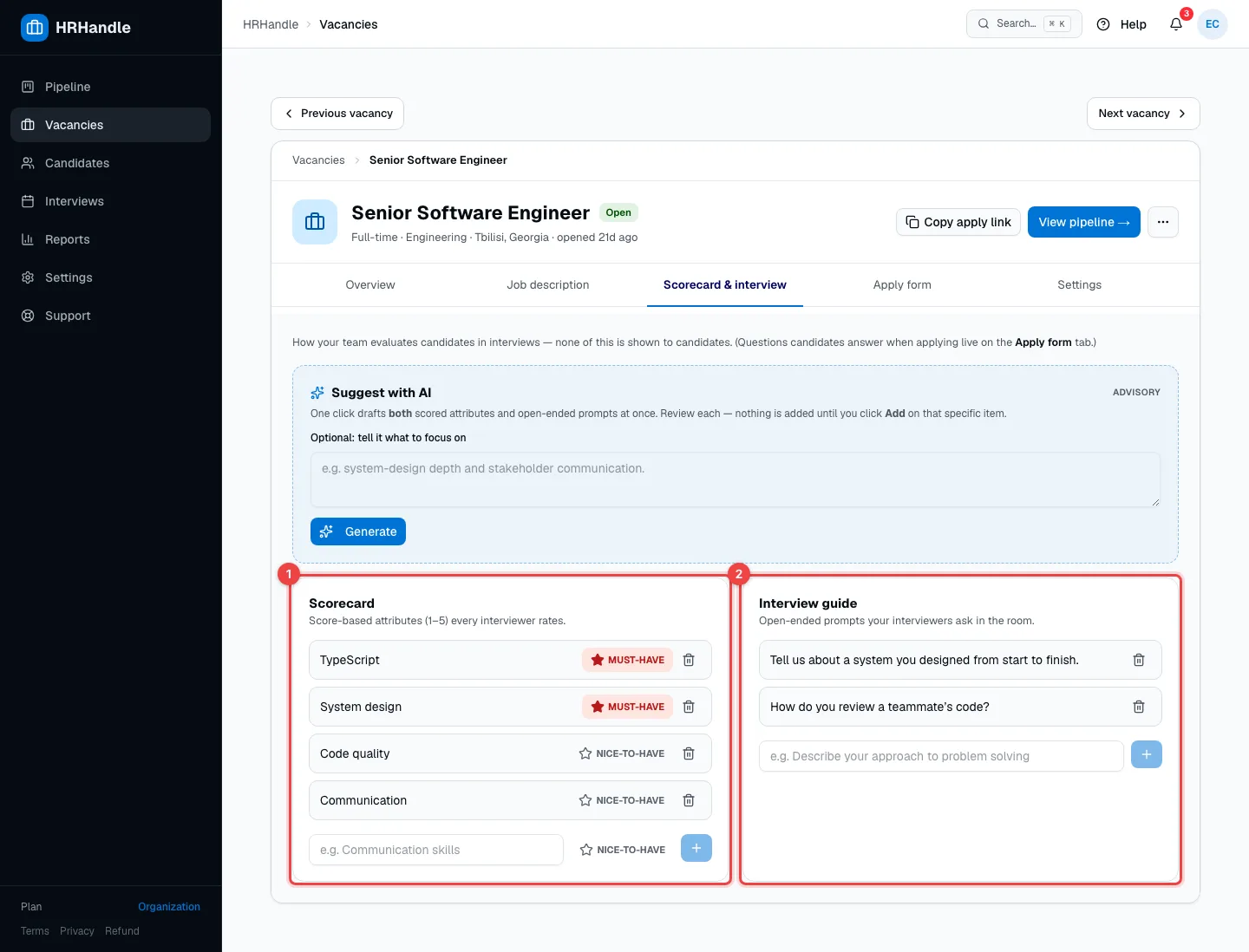Add new interview prompt plus button
1249x952 pixels.
1147,754
